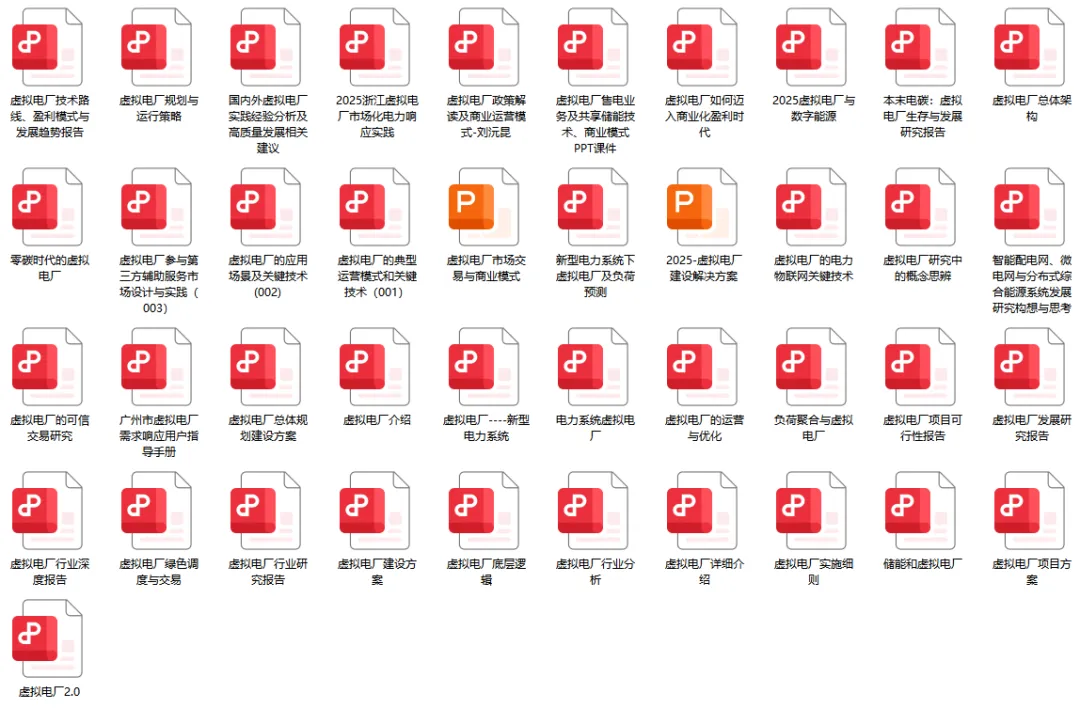Select the 虚拟电厂研究中的概念思辨 file icon
Viewport: 1080px width, 709px height.
pyautogui.click(x=921, y=207)
